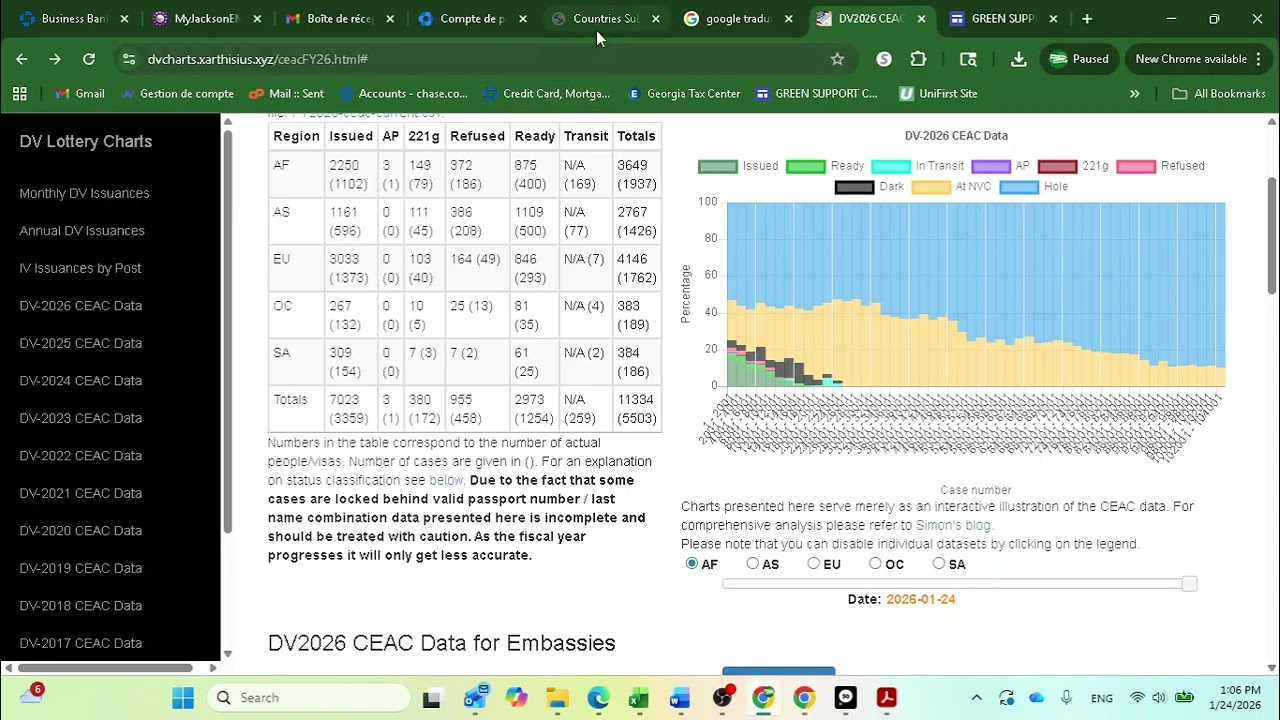1280x720 pixels.
Task: Select the EU region radio button
Action: (x=814, y=564)
